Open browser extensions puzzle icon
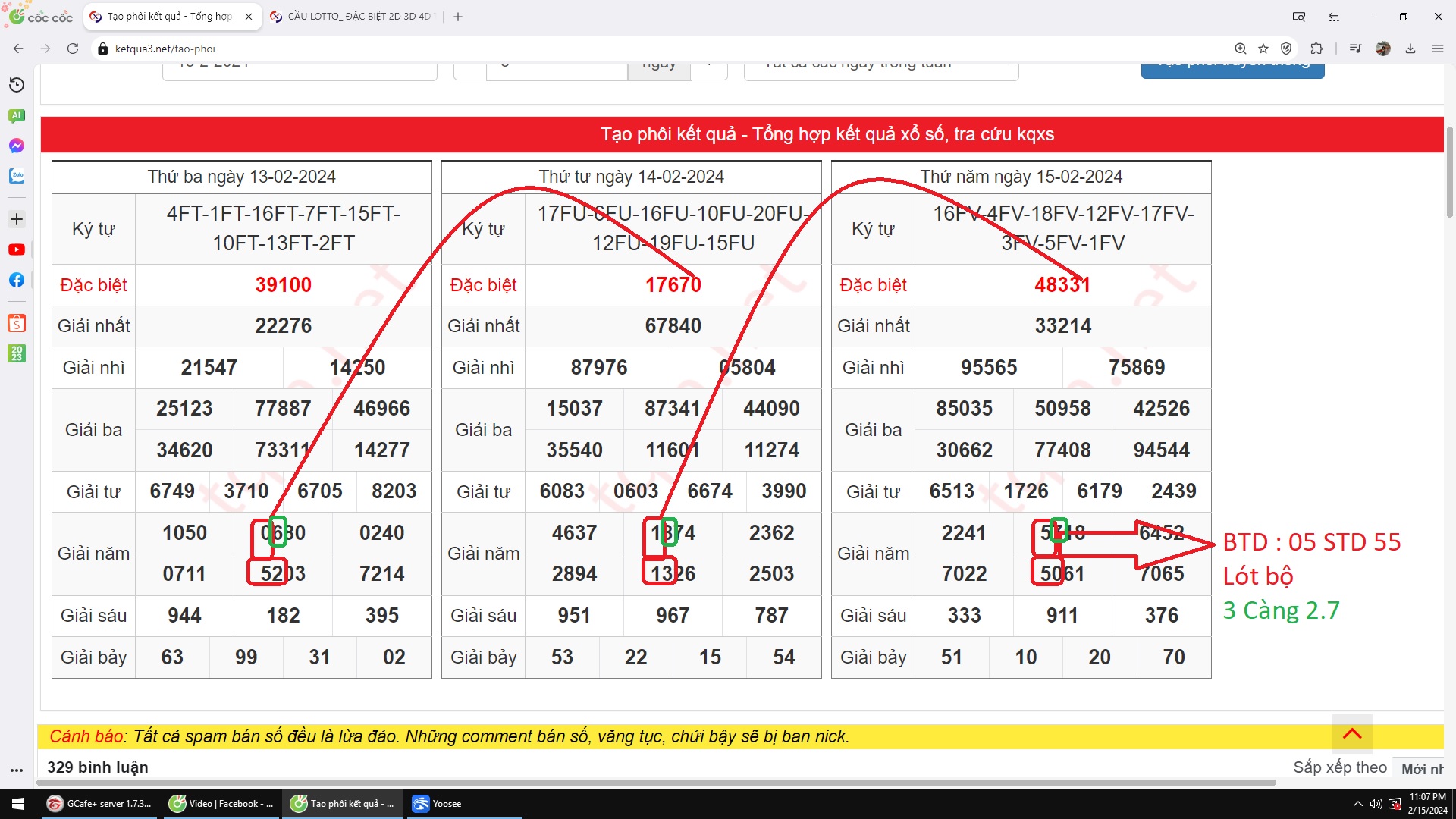1456x819 pixels. coord(1316,49)
